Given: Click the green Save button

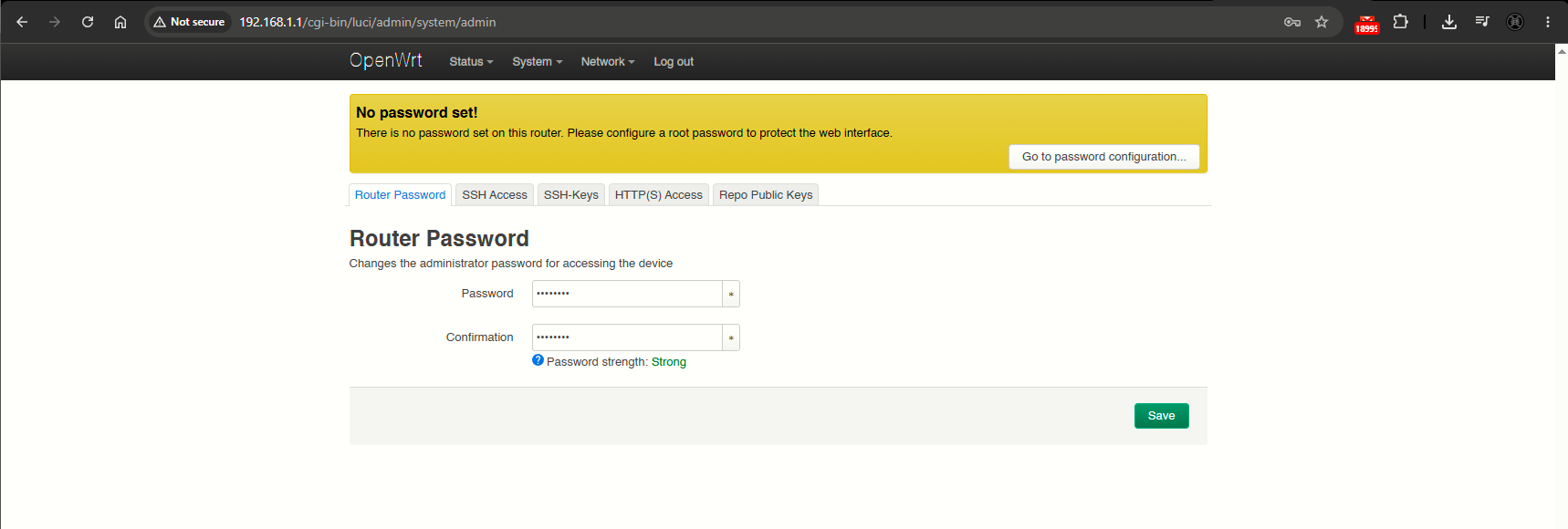Looking at the screenshot, I should (x=1161, y=416).
